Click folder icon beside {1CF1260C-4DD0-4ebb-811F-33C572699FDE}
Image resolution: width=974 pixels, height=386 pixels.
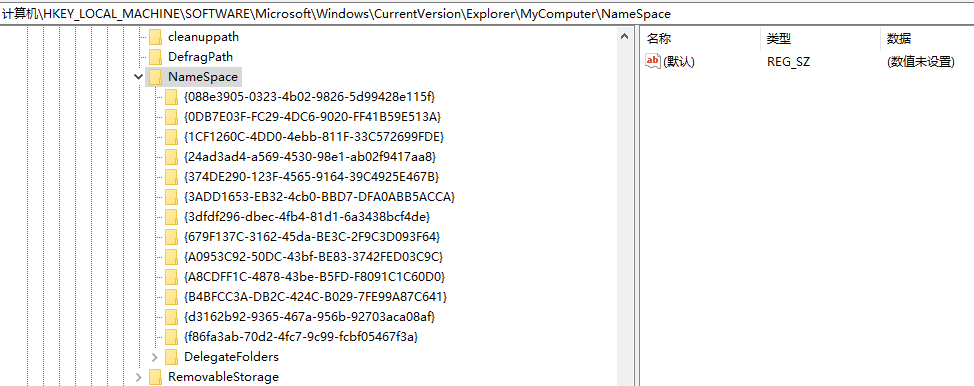pos(171,137)
